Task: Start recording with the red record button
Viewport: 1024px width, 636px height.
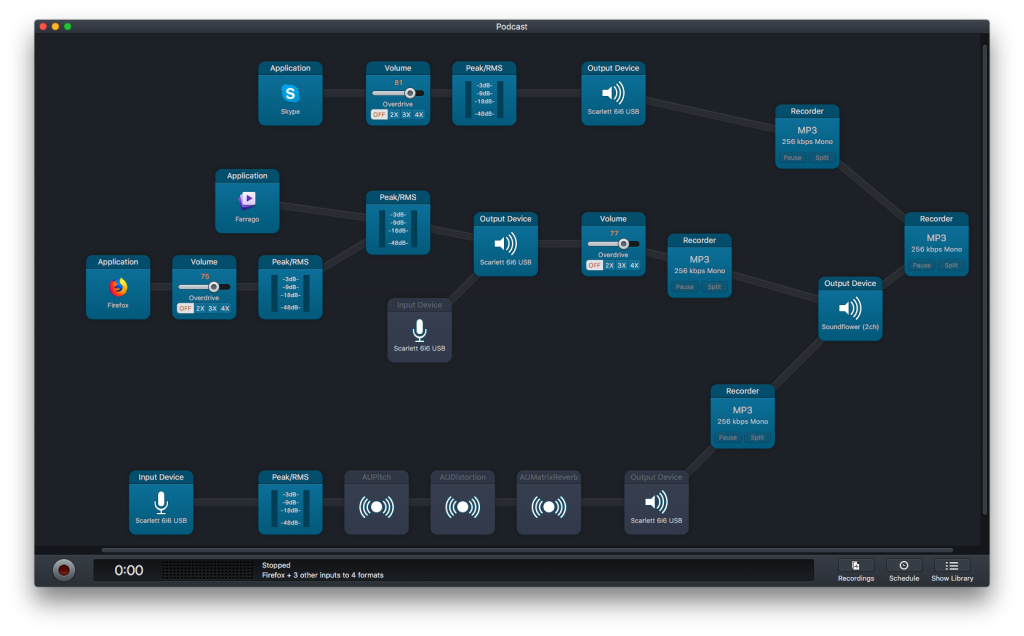Action: [x=64, y=570]
